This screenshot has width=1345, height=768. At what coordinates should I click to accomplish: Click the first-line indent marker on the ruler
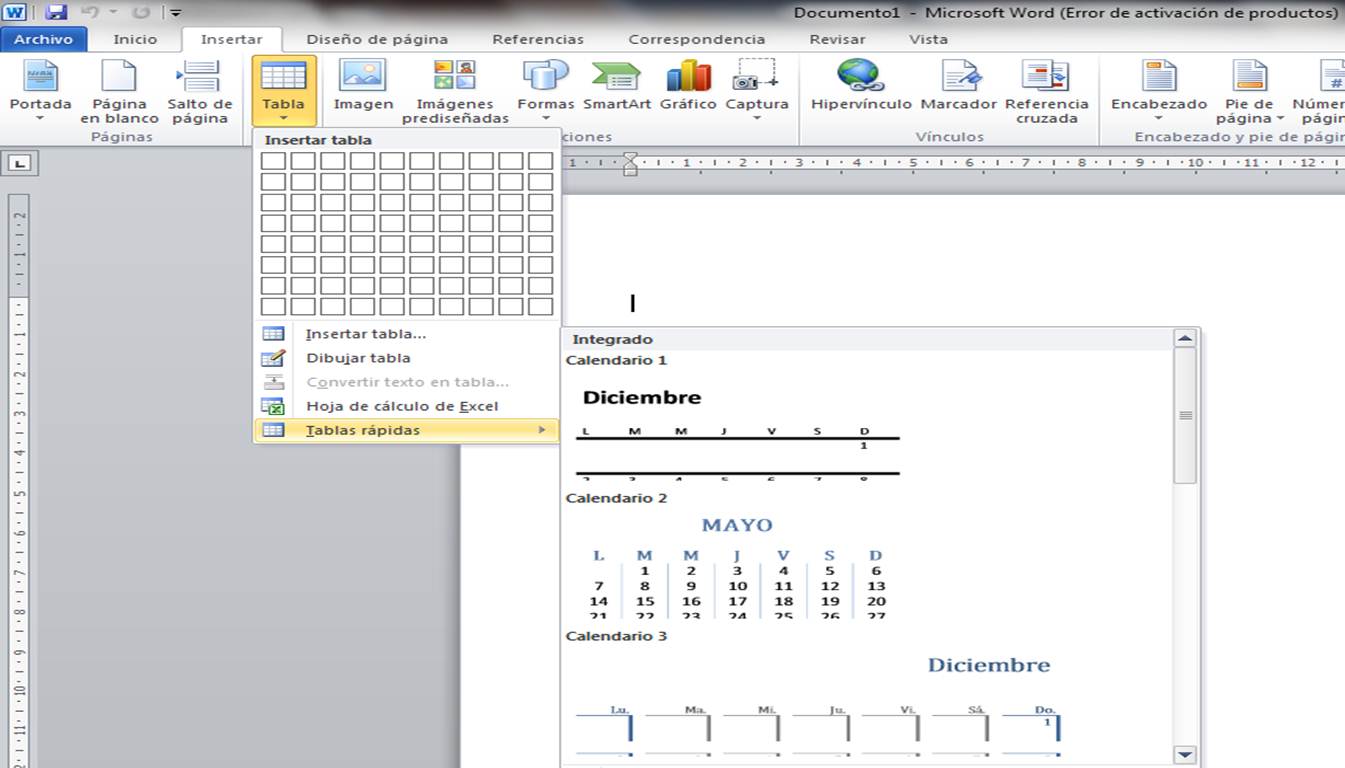[630, 157]
